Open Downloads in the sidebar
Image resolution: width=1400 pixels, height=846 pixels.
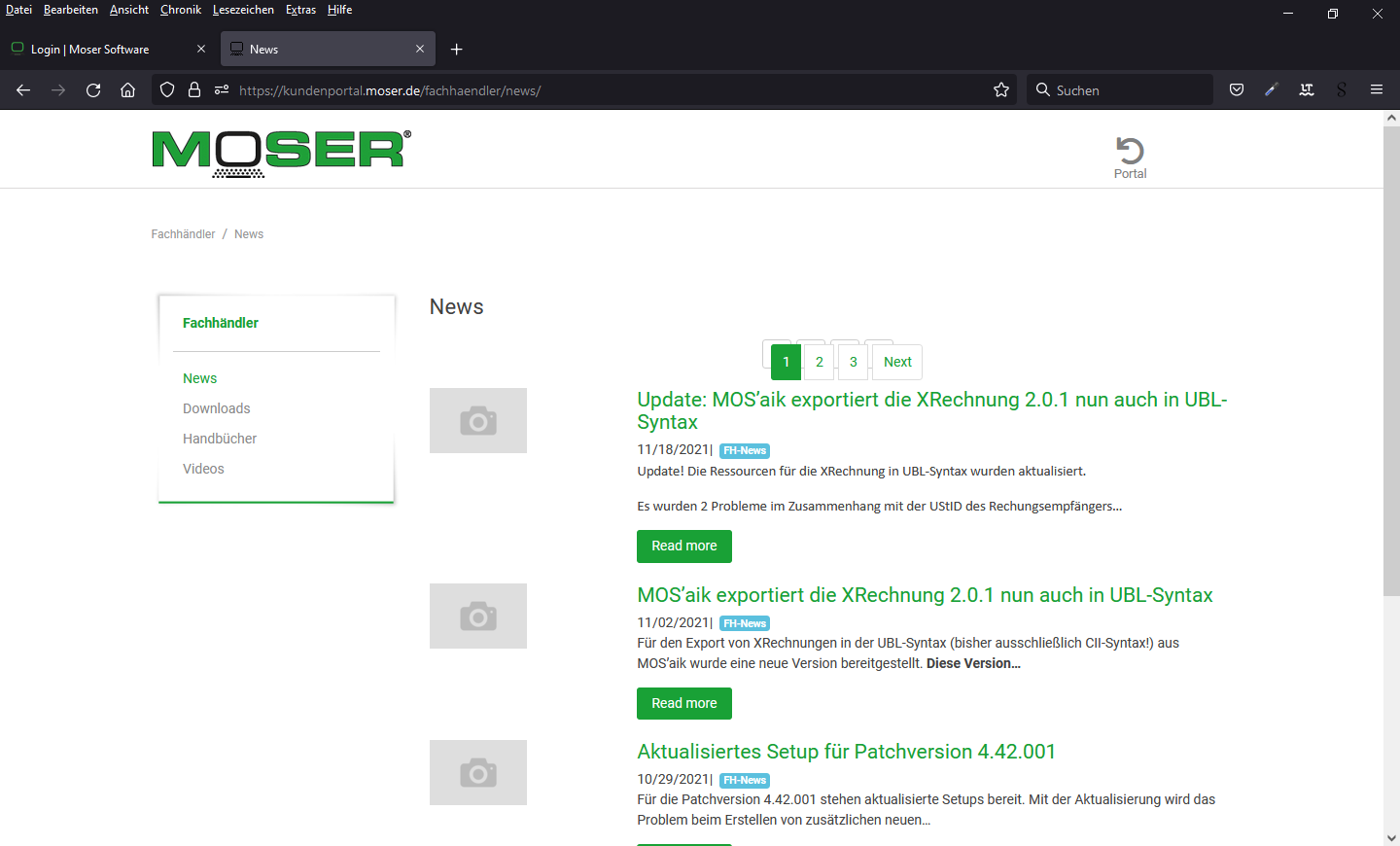[x=217, y=408]
